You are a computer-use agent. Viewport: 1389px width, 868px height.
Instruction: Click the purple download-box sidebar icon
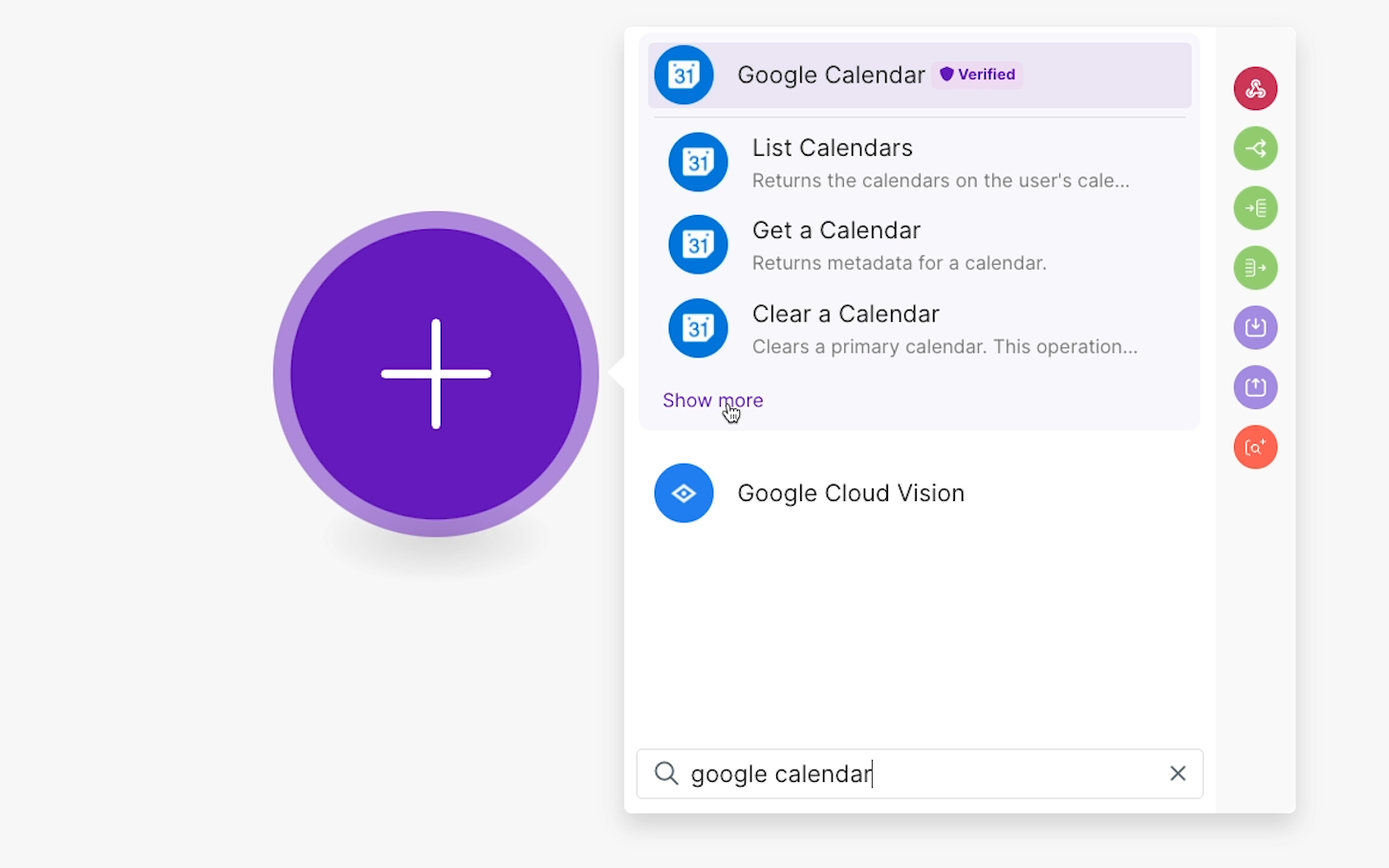pos(1255,328)
